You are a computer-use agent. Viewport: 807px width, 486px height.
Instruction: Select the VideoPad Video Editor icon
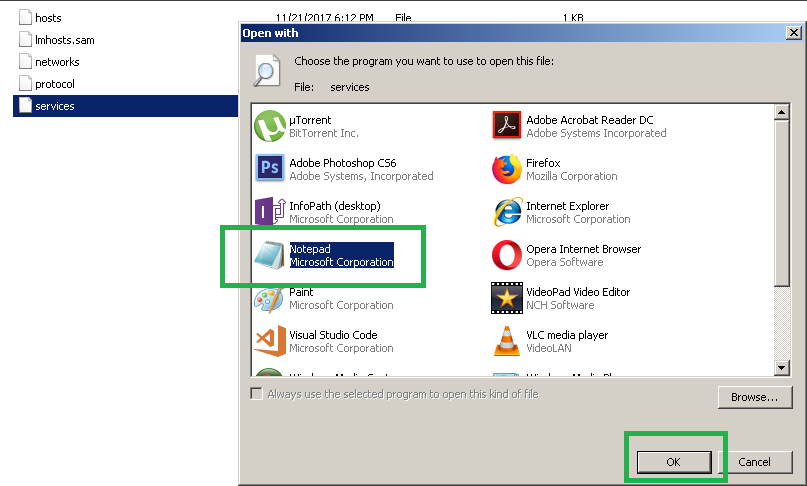coord(506,298)
